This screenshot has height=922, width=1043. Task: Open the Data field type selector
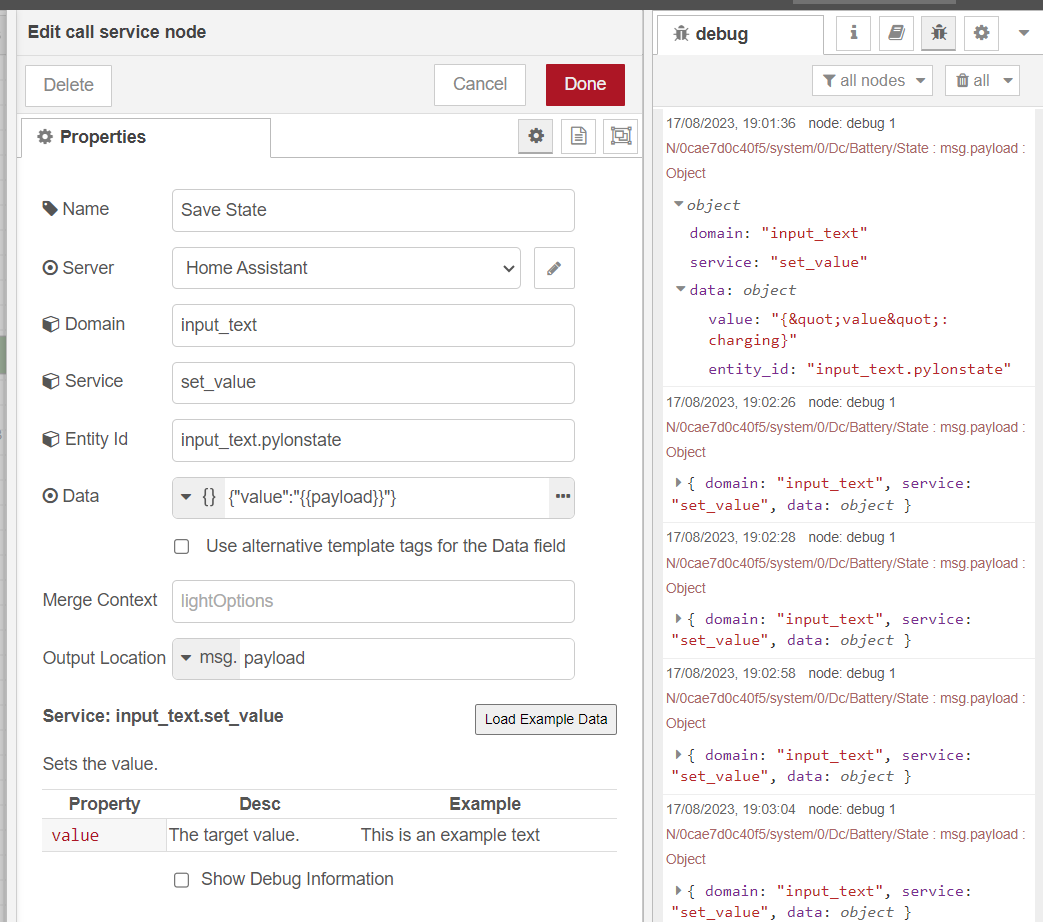[199, 497]
